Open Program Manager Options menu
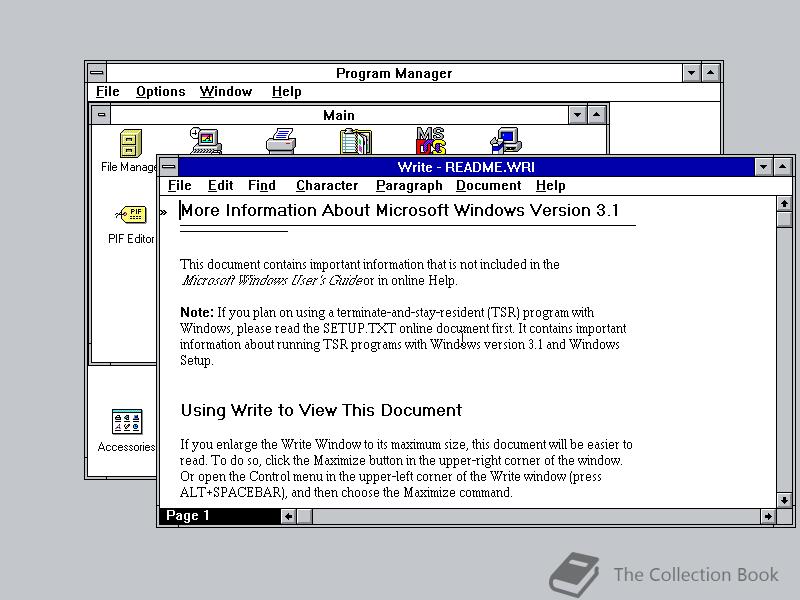The width and height of the screenshot is (800, 600). click(161, 92)
